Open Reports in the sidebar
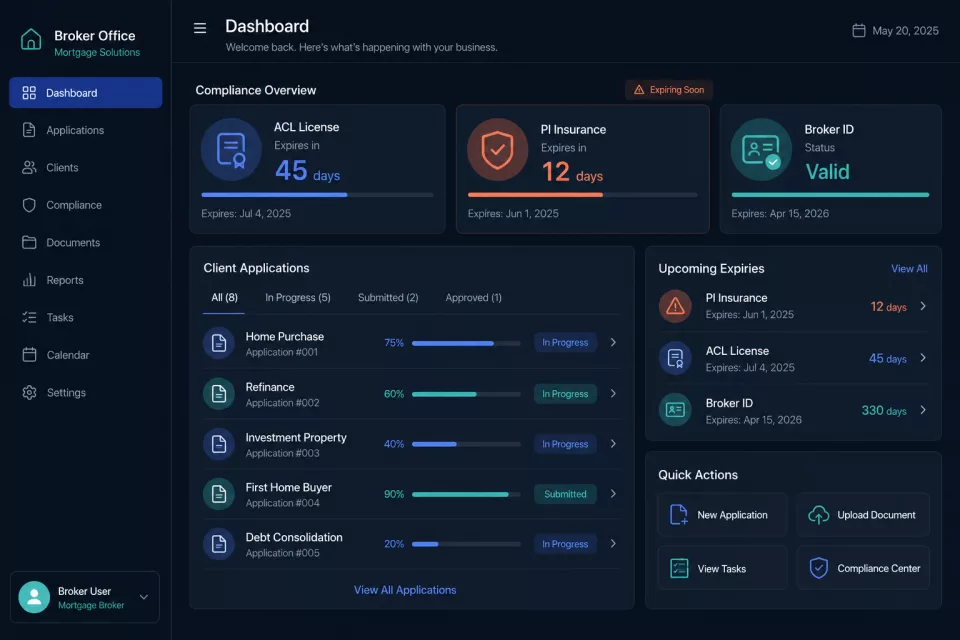 [86, 280]
